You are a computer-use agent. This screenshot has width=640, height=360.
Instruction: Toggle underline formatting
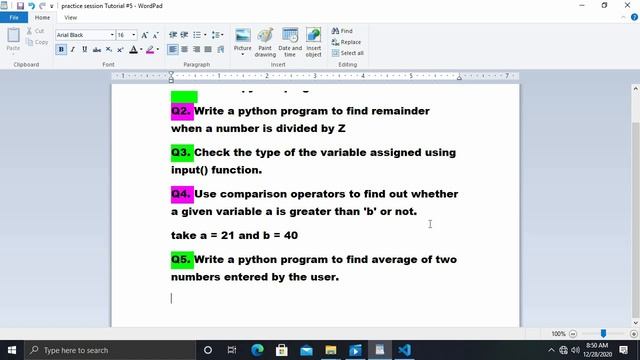pyautogui.click(x=84, y=49)
